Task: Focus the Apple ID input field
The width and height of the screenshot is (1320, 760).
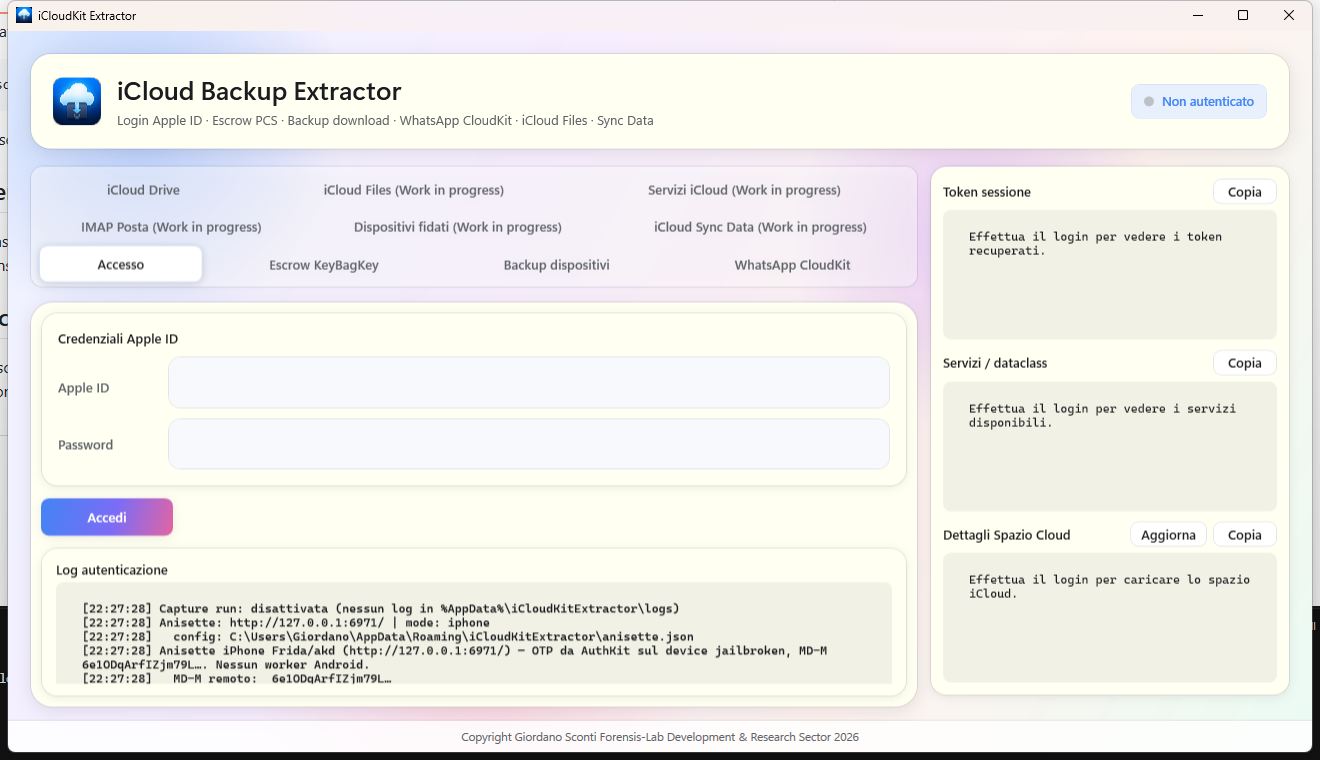Action: (x=529, y=383)
